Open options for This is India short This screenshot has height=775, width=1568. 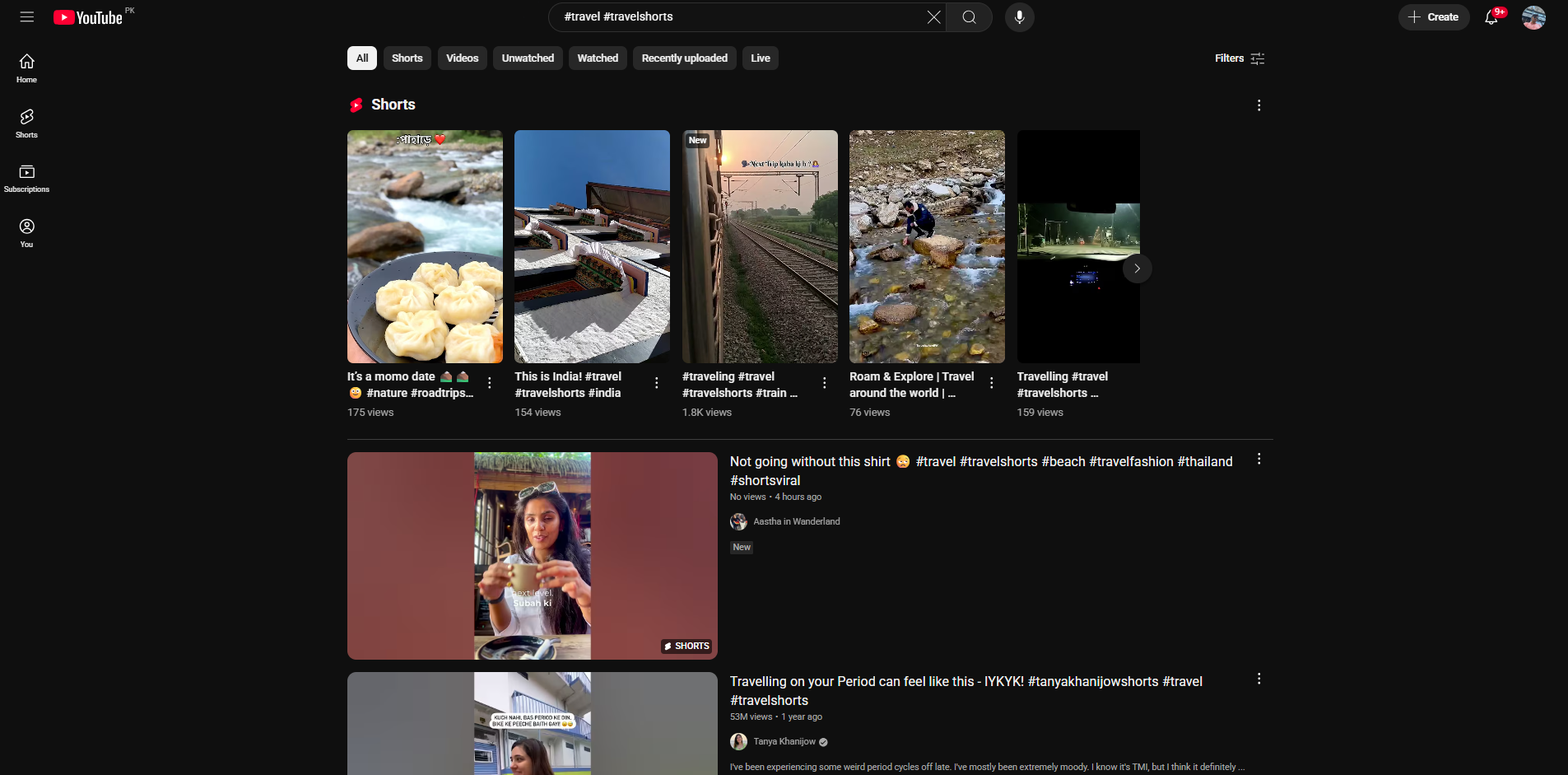click(x=657, y=383)
